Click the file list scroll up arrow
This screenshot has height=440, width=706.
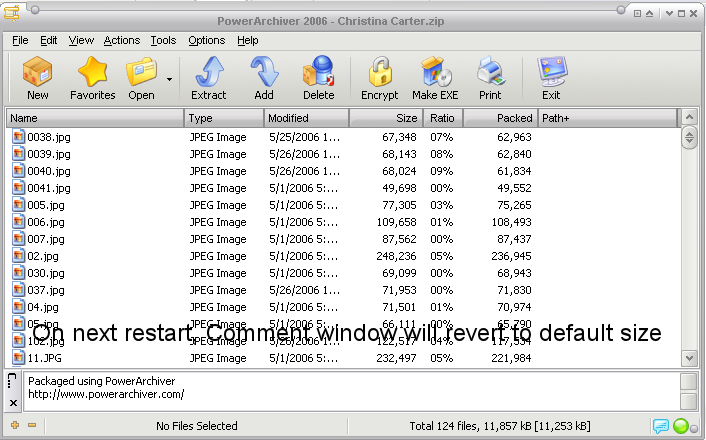689,118
